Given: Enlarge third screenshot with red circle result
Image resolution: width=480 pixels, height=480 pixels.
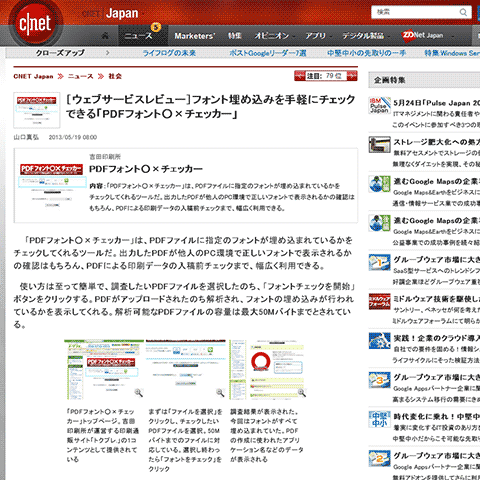Looking at the screenshot, I should pyautogui.click(x=267, y=370).
